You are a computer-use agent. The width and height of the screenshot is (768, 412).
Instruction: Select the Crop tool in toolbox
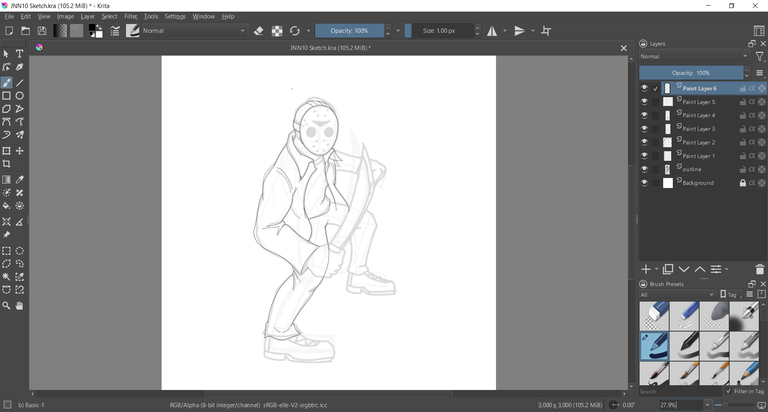pos(6,164)
